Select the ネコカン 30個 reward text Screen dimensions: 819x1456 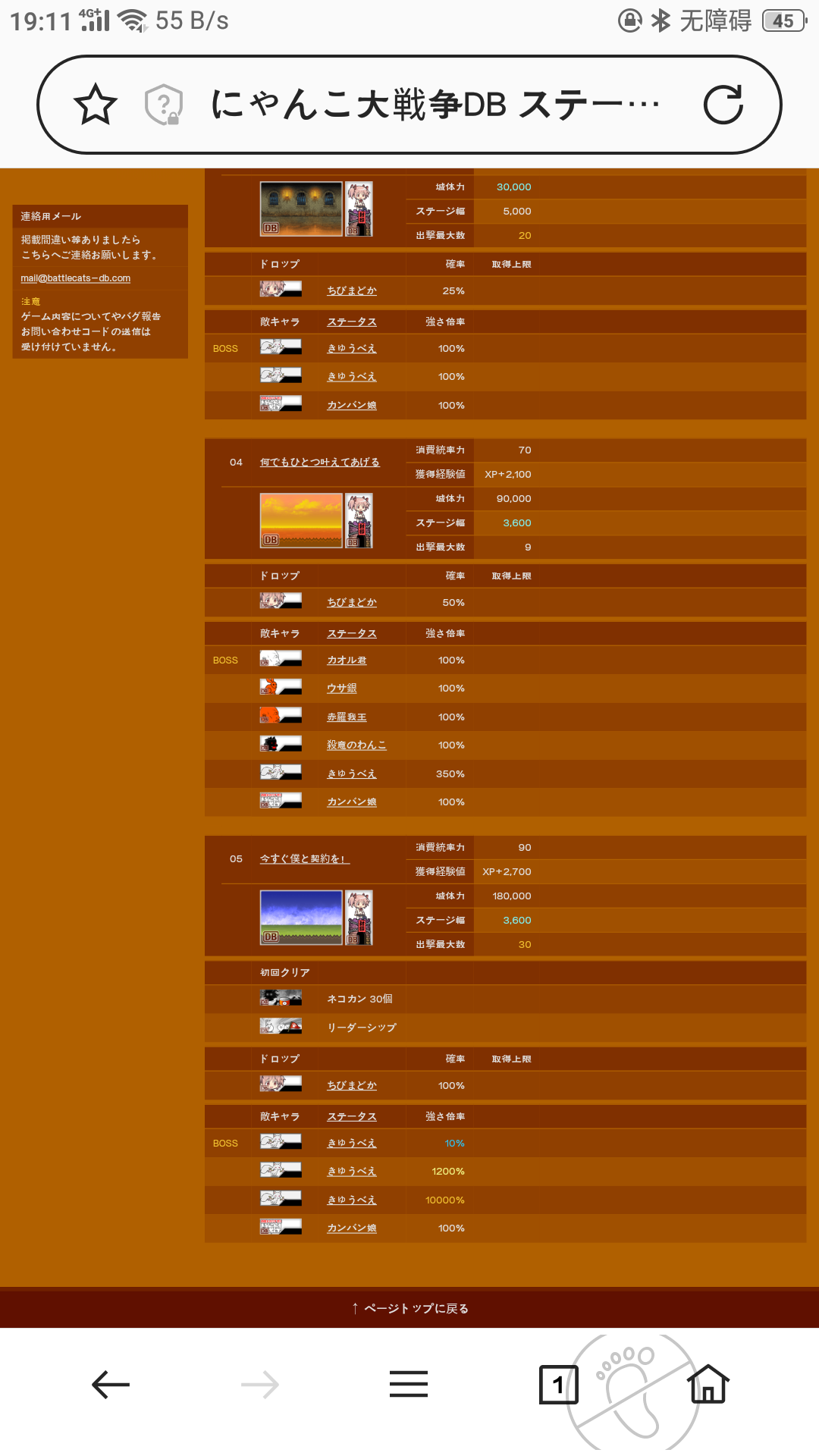tap(359, 999)
